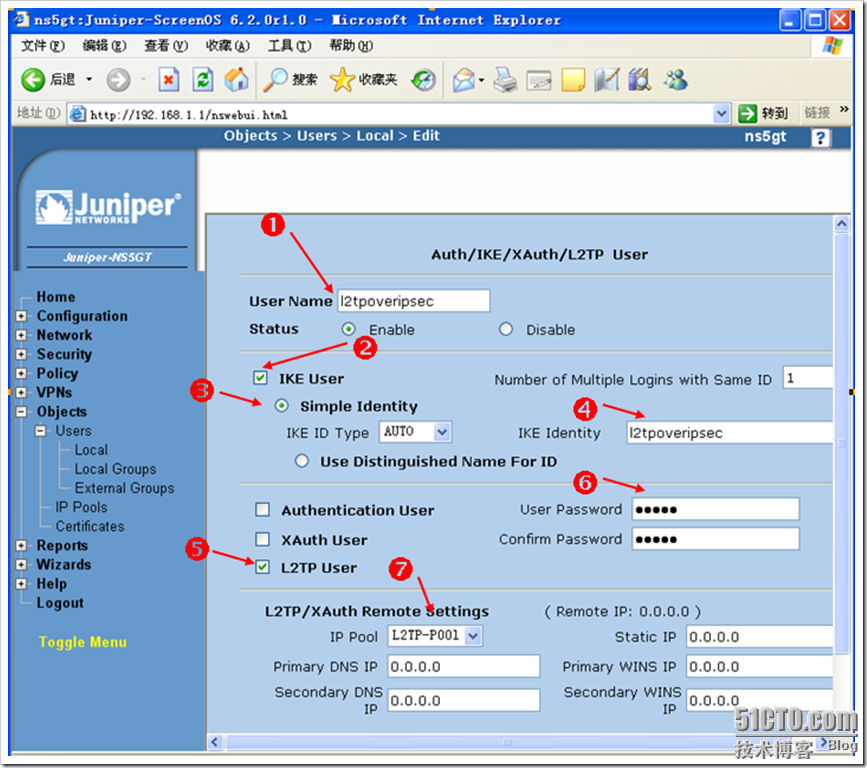Open the Local Groups link

coord(116,469)
